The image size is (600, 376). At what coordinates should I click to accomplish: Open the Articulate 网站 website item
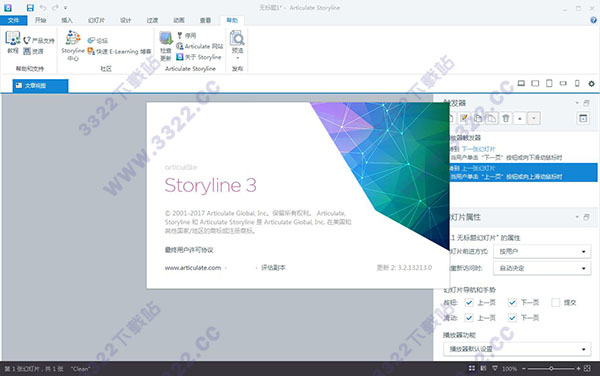(199, 46)
